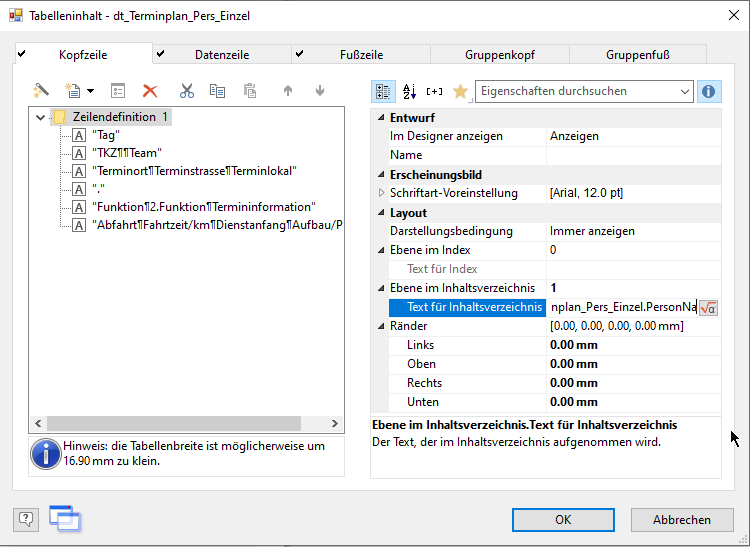The image size is (750, 547).
Task: Switch to the Fußzeile tab
Action: click(x=362, y=55)
